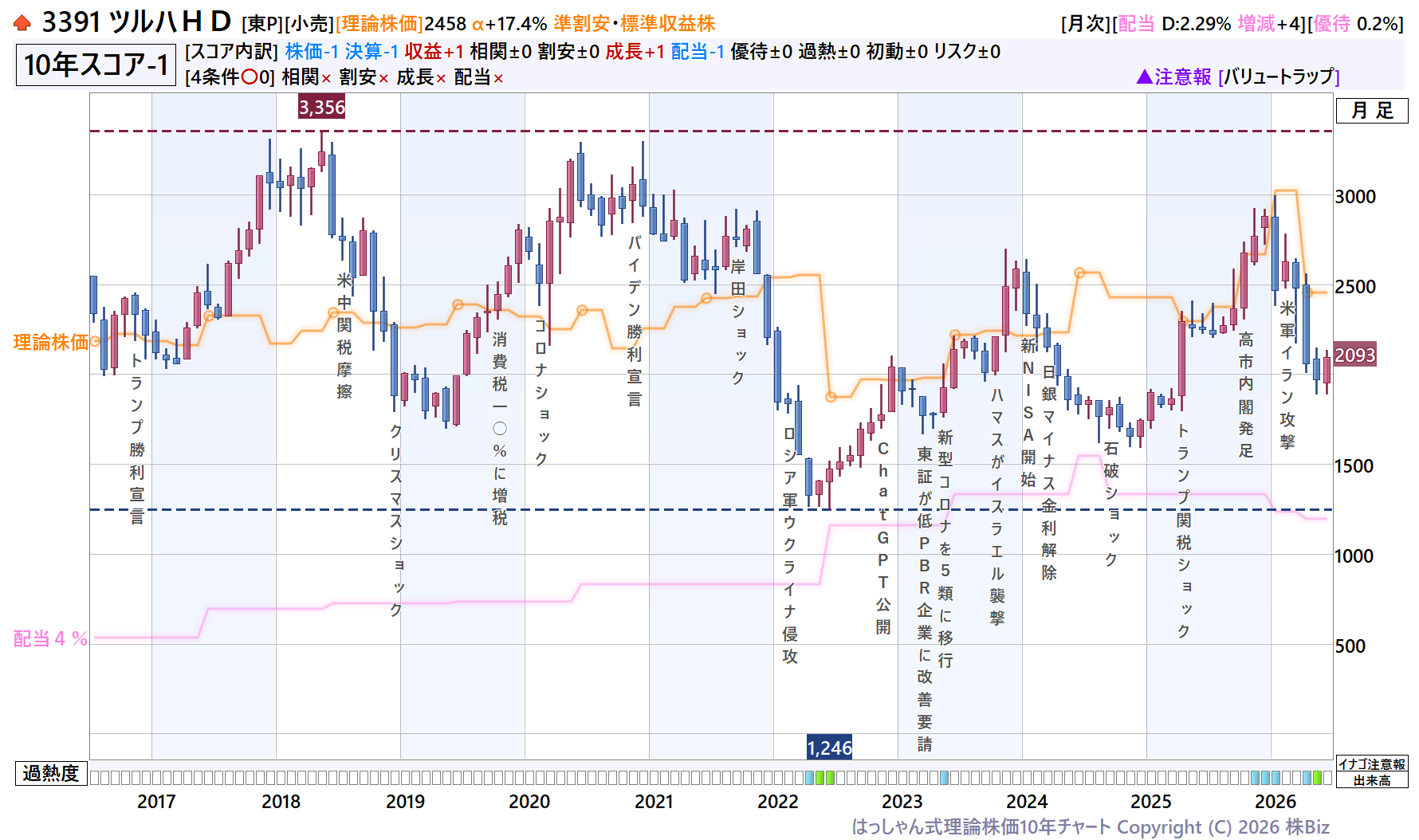Select the 月足 timeframe box

[x=1372, y=110]
